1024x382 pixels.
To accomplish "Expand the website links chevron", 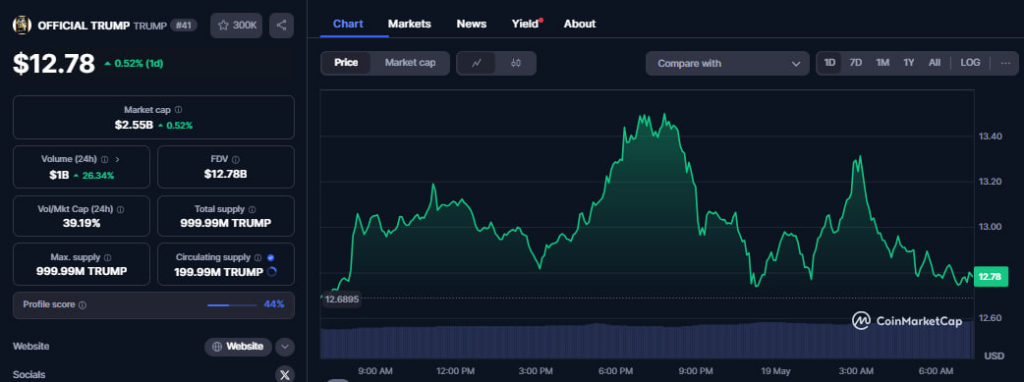I will coord(285,347).
